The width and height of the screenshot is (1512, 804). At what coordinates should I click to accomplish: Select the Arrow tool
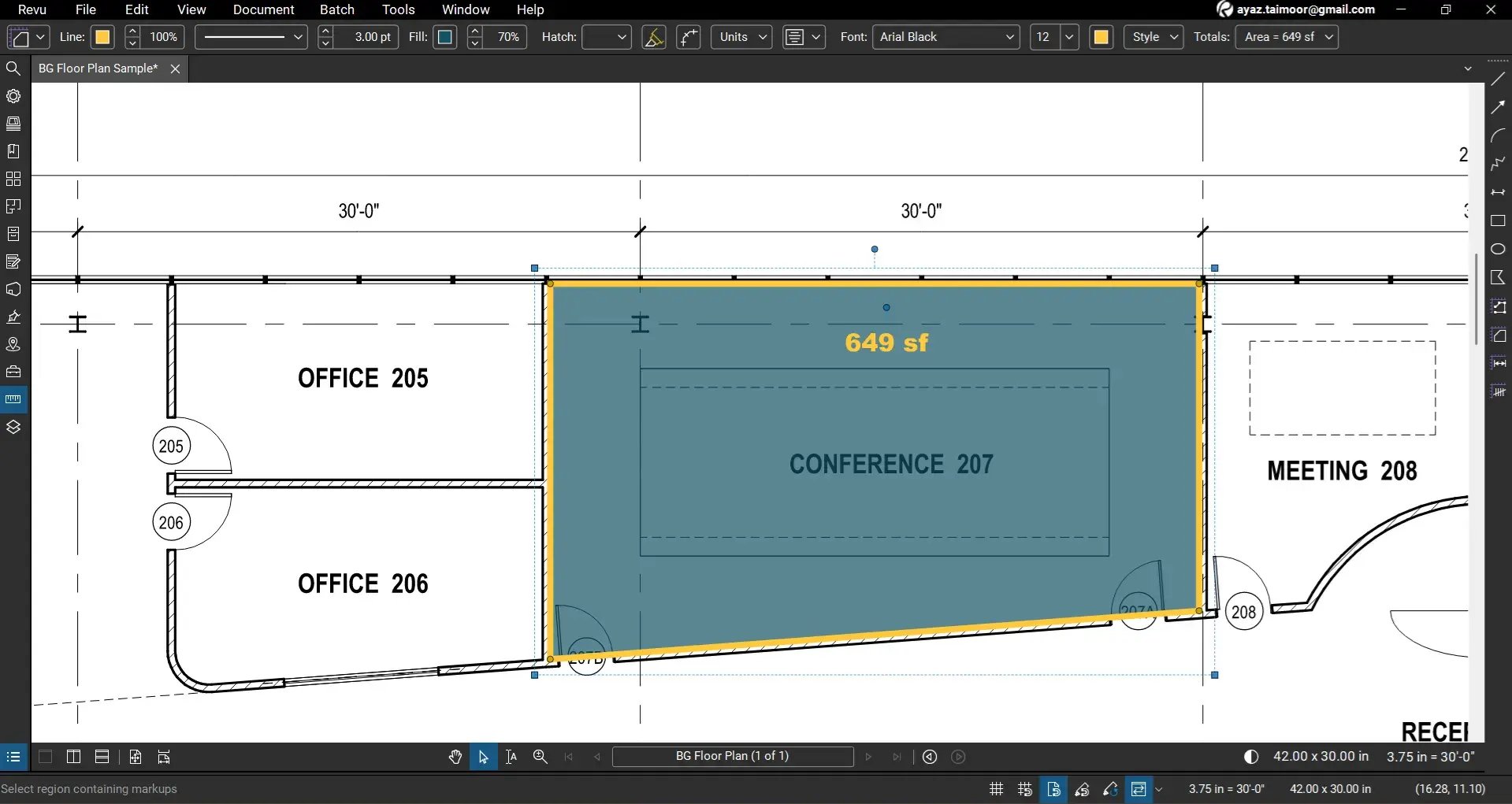coord(1498,107)
